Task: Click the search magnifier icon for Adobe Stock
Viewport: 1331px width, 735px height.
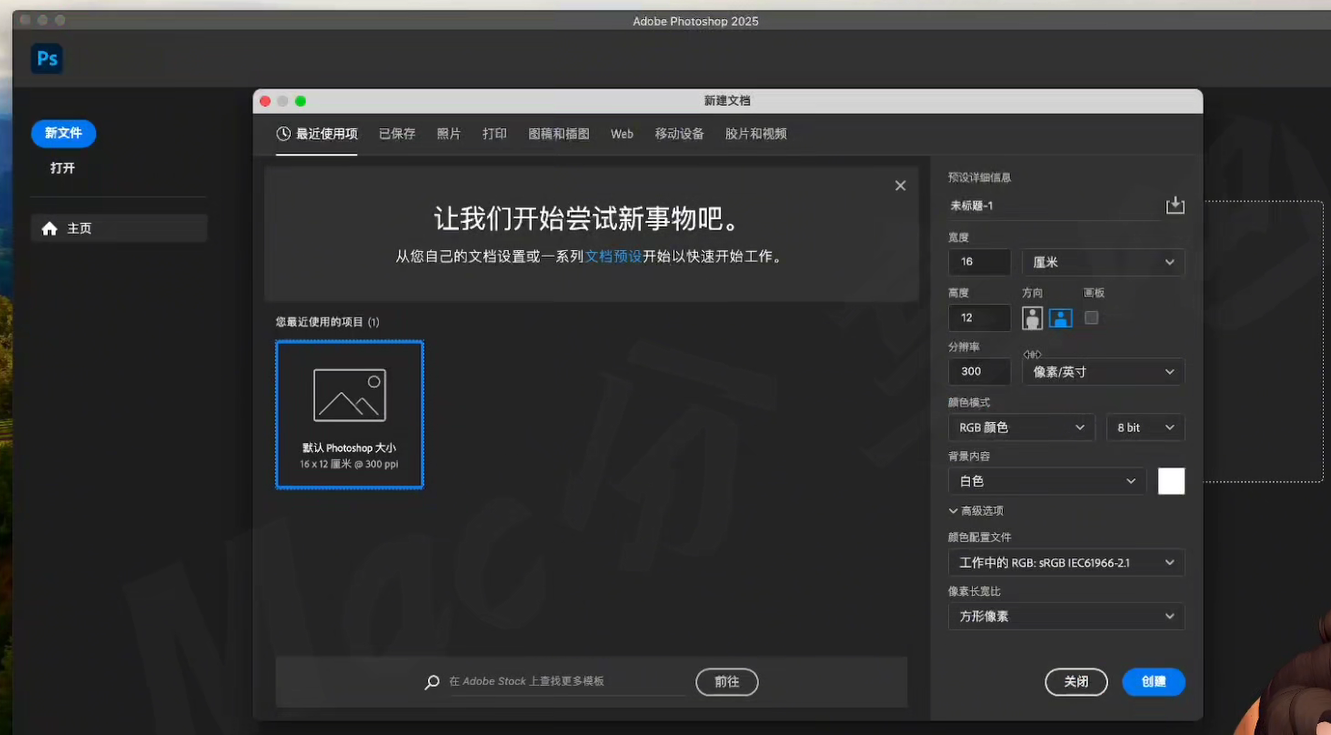Action: (432, 682)
